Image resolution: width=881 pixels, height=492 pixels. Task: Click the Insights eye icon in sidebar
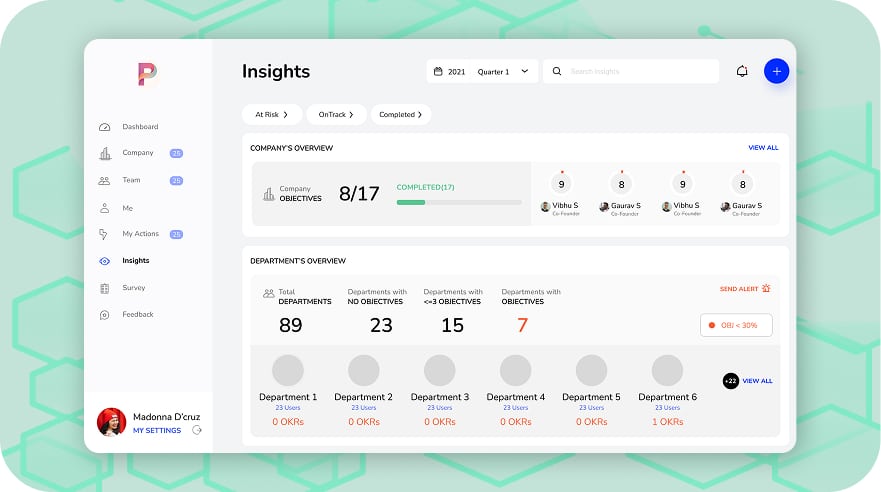[x=105, y=261]
